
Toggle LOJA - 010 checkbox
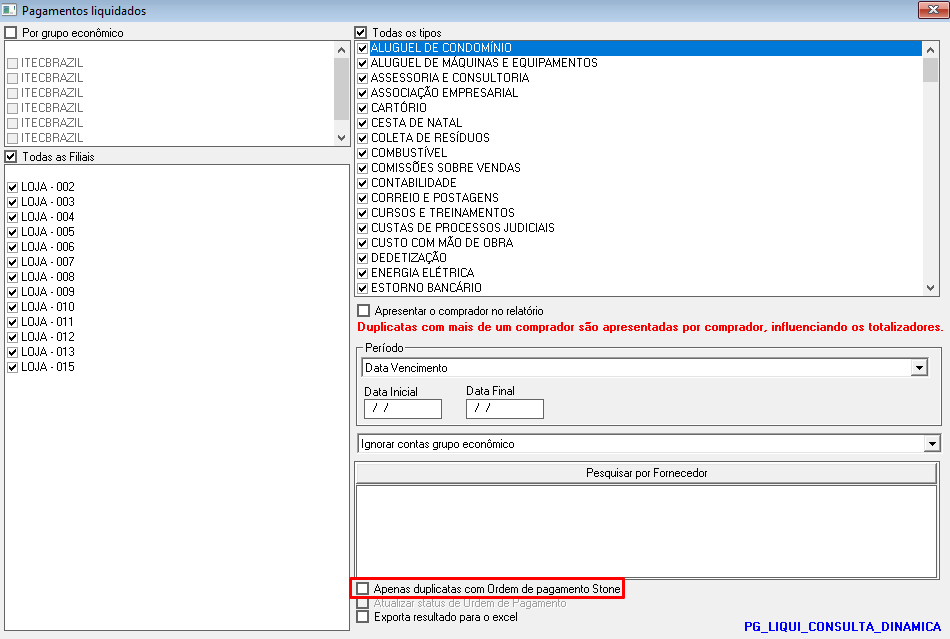click(13, 307)
